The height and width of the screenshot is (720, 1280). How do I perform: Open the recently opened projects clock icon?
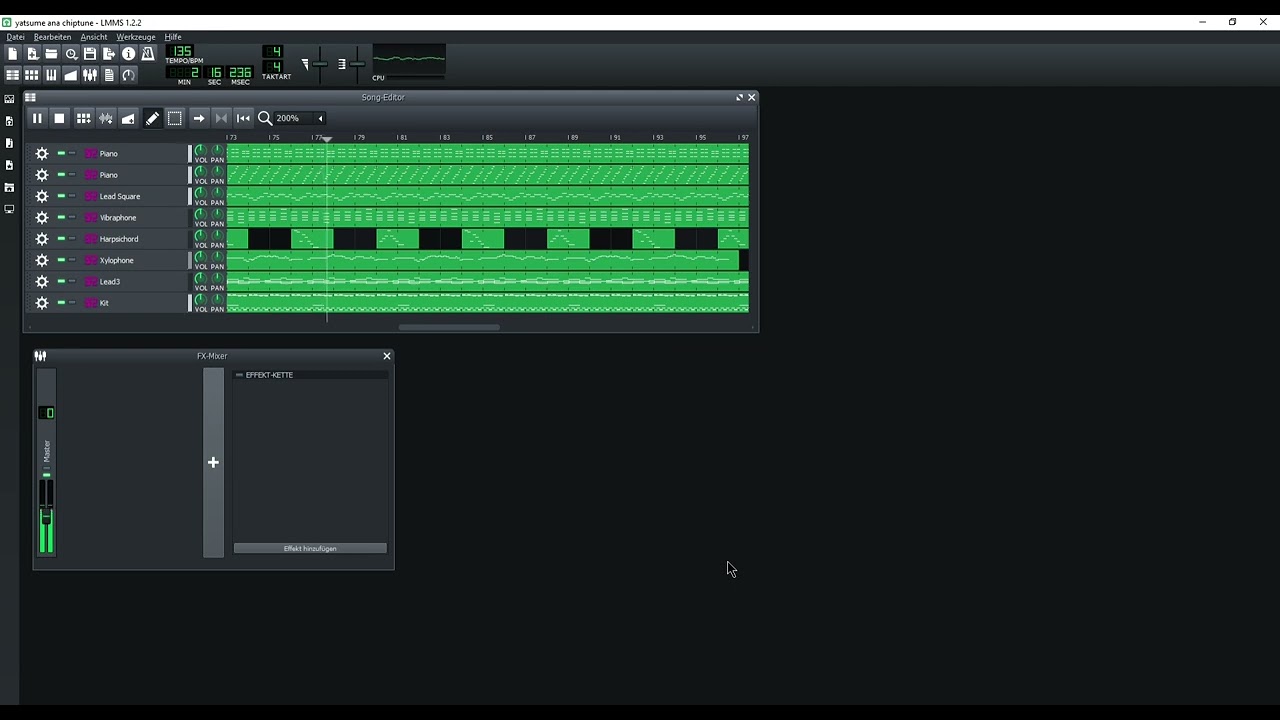(71, 54)
